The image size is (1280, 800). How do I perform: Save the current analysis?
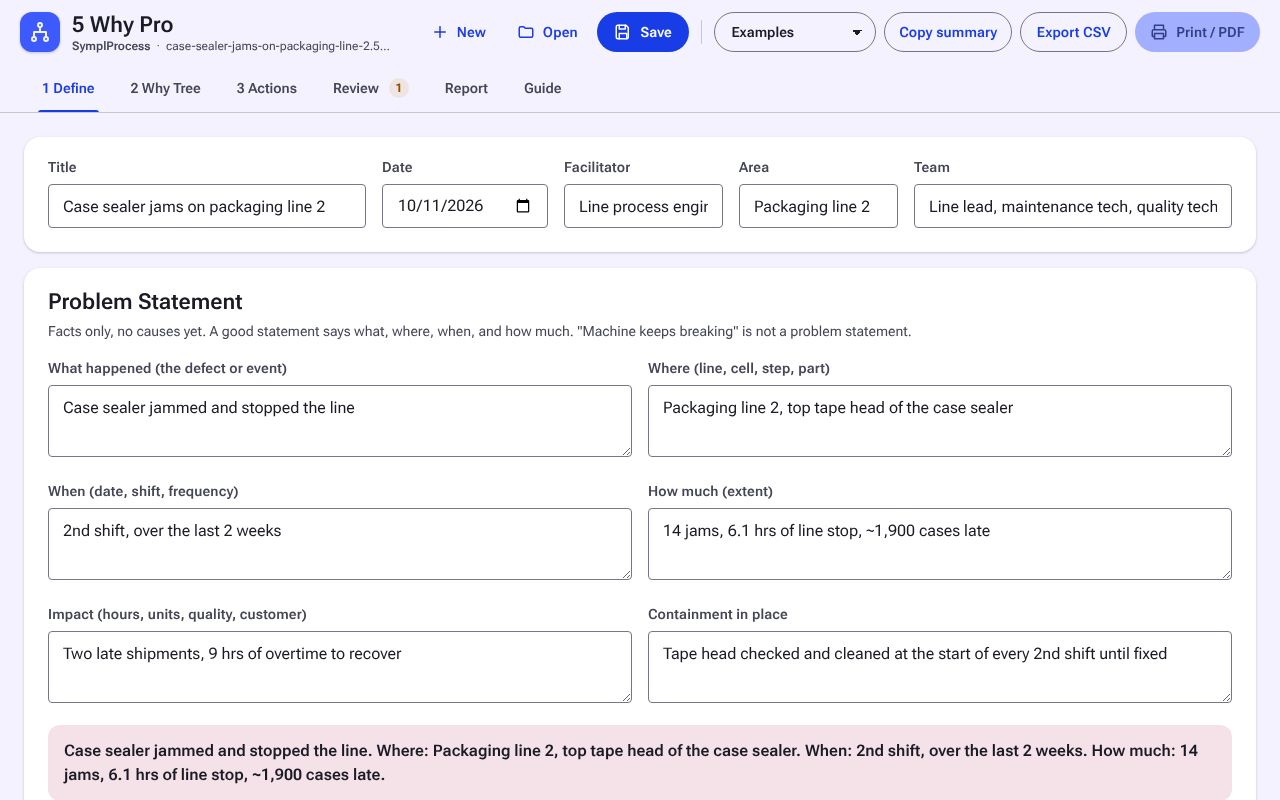click(x=643, y=32)
